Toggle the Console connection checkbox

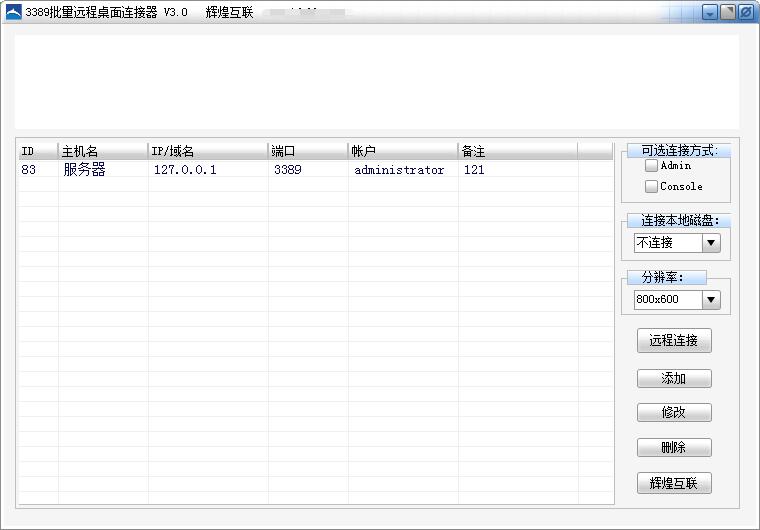(651, 186)
